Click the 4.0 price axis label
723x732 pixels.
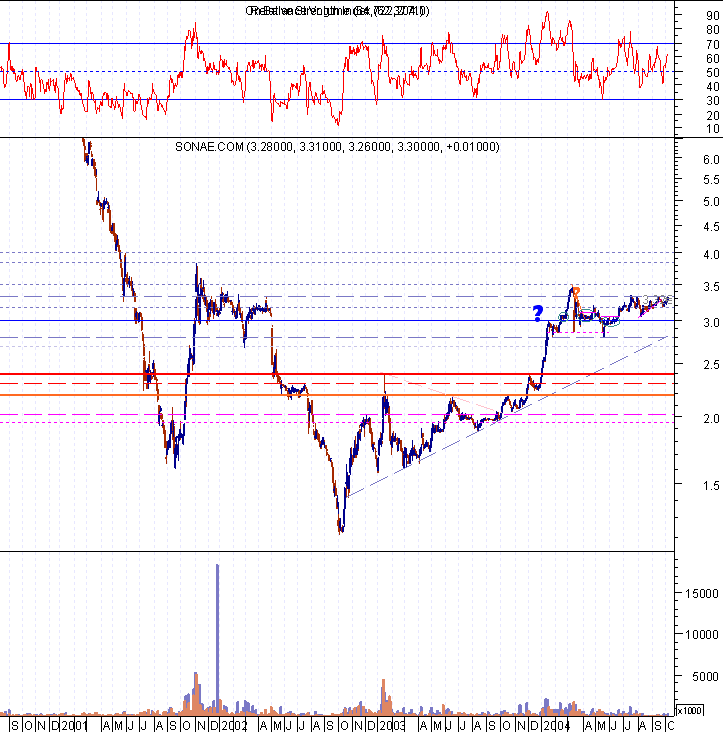(x=711, y=254)
